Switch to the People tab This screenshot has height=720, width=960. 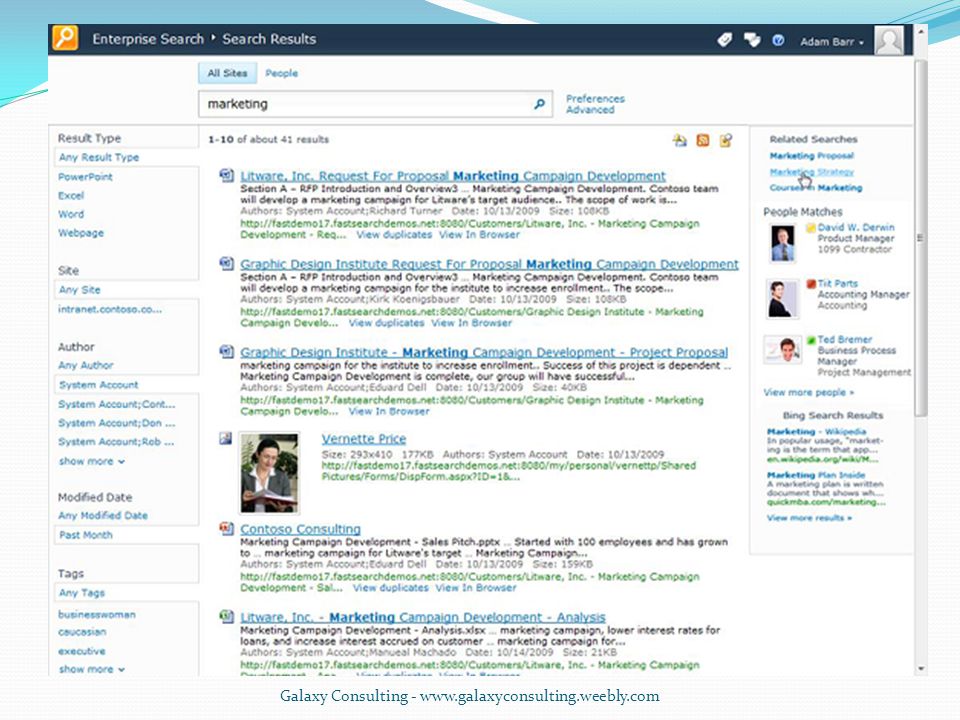coord(281,73)
